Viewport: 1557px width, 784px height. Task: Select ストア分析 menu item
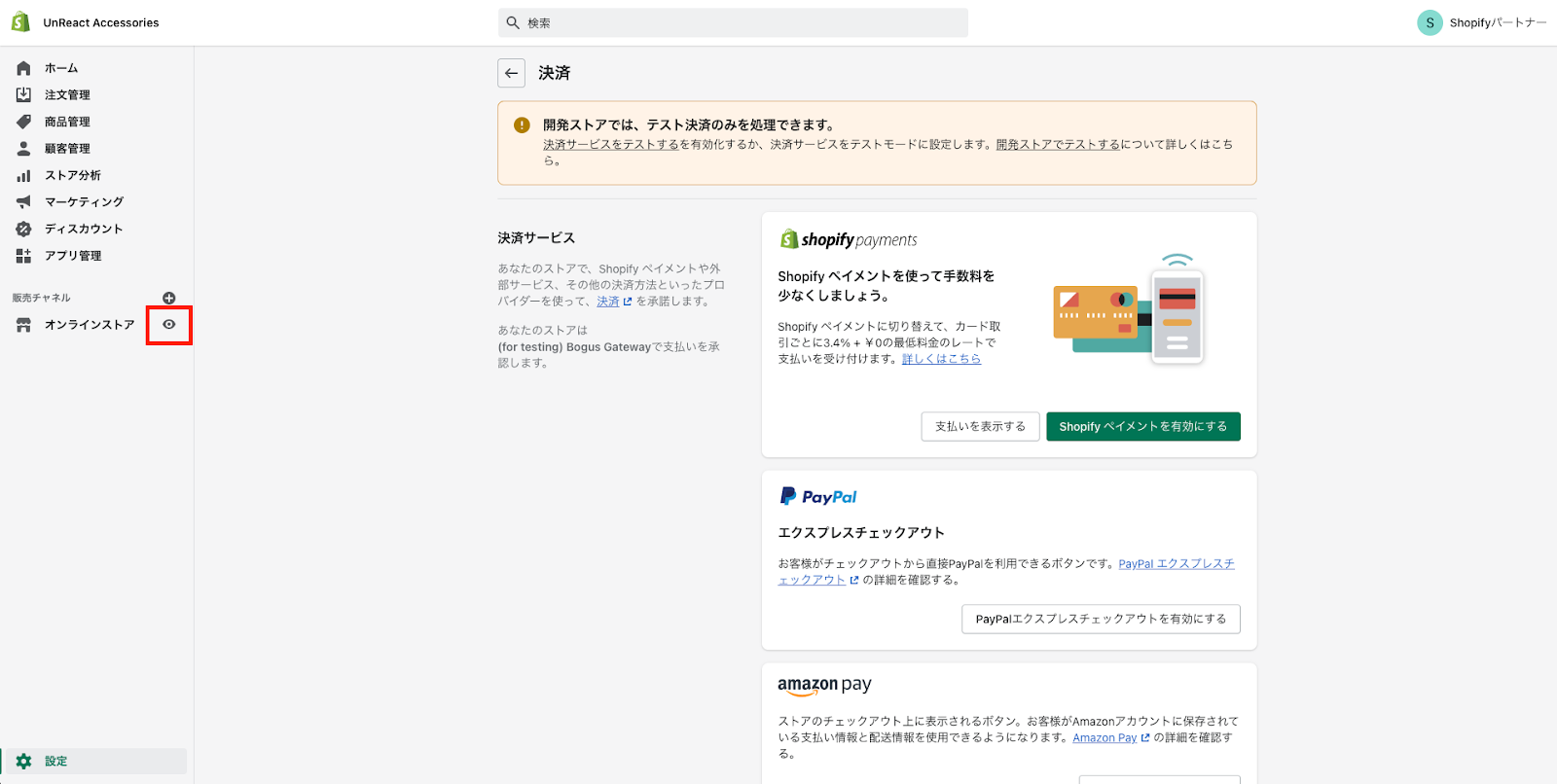pyautogui.click(x=73, y=175)
